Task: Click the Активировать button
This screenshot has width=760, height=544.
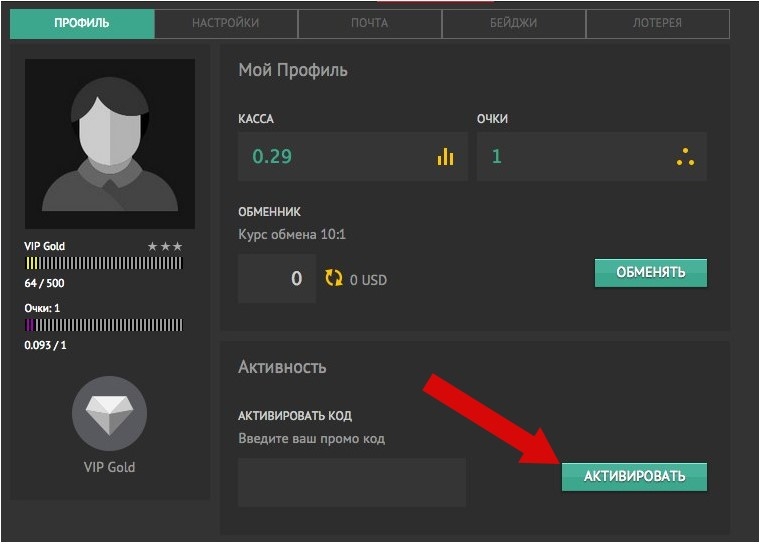Action: pos(634,476)
